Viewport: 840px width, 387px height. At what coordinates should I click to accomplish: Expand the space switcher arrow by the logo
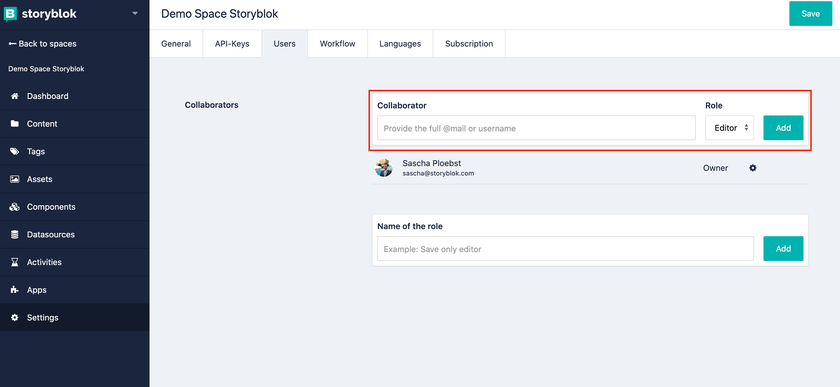[x=134, y=13]
